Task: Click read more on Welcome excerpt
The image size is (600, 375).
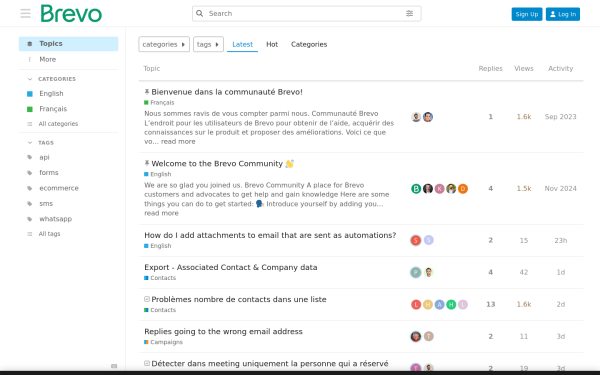Action: point(161,213)
